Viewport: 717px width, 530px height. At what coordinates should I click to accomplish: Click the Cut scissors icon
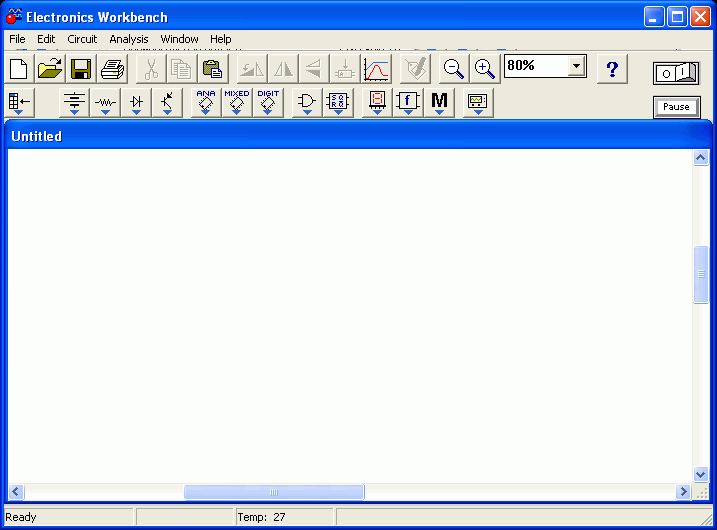(x=151, y=69)
